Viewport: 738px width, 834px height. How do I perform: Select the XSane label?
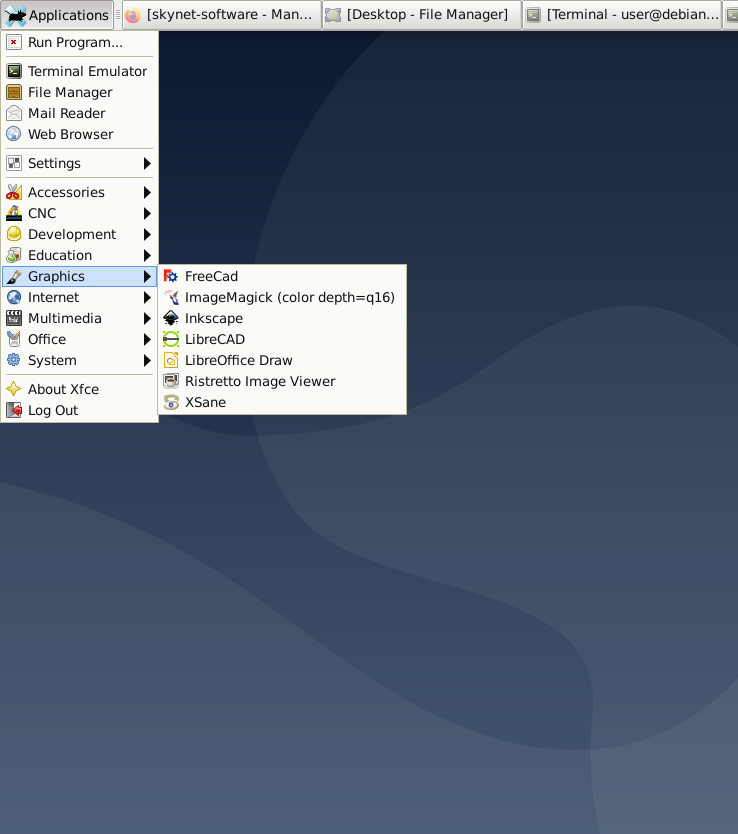[205, 402]
